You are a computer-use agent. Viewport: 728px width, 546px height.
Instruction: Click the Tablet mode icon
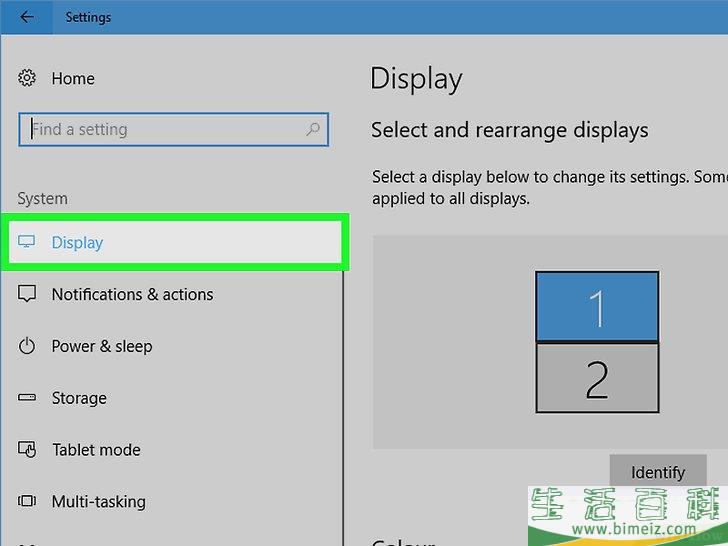pyautogui.click(x=28, y=450)
